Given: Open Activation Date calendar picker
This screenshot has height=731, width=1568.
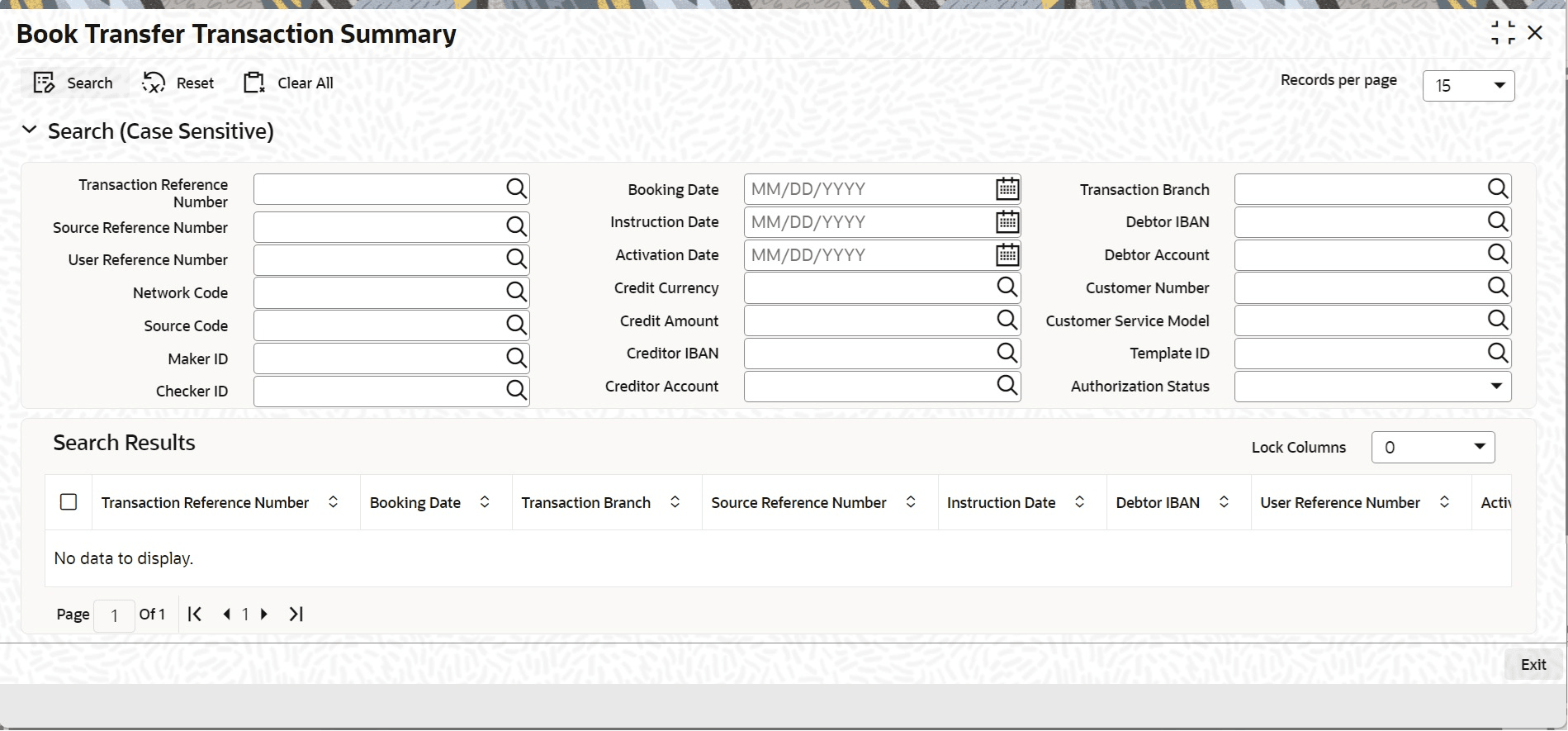Looking at the screenshot, I should tap(1007, 254).
